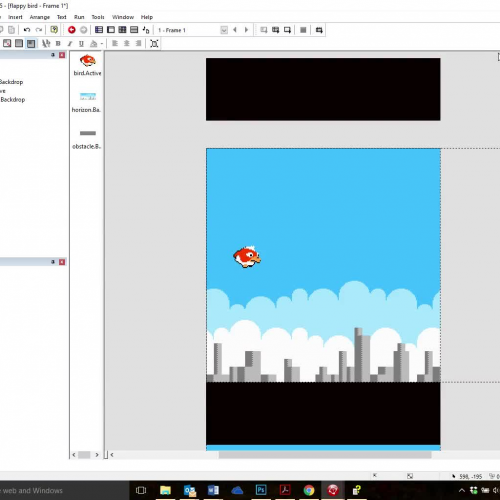500x500 pixels.
Task: Select the obstacle backdrop object in list
Action: 87,139
